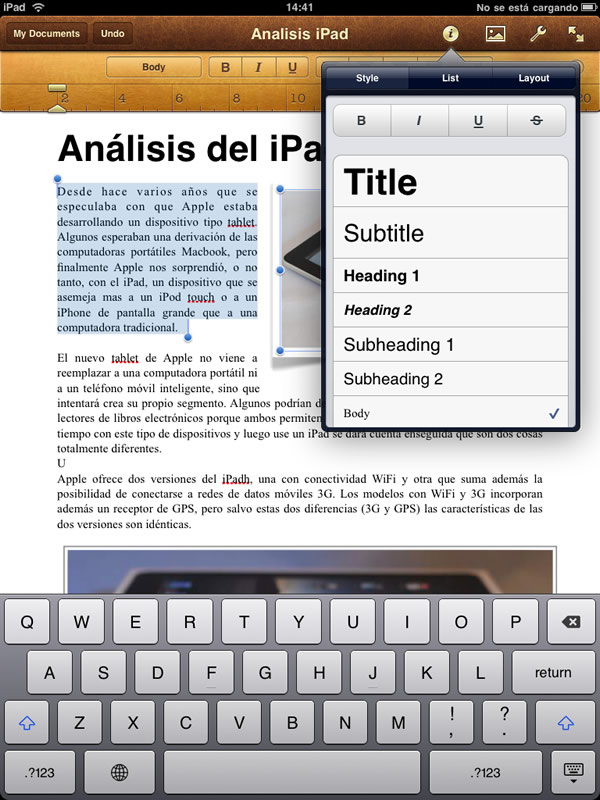
Task: Tap the E key
Action: [135, 621]
